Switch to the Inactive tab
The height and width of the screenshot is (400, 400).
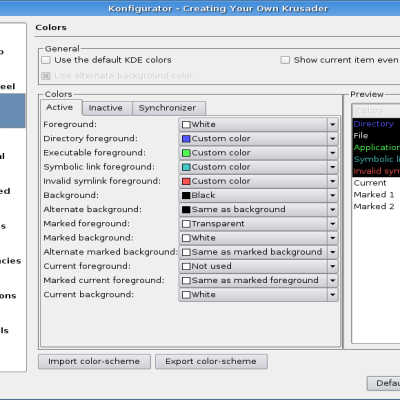(x=107, y=108)
